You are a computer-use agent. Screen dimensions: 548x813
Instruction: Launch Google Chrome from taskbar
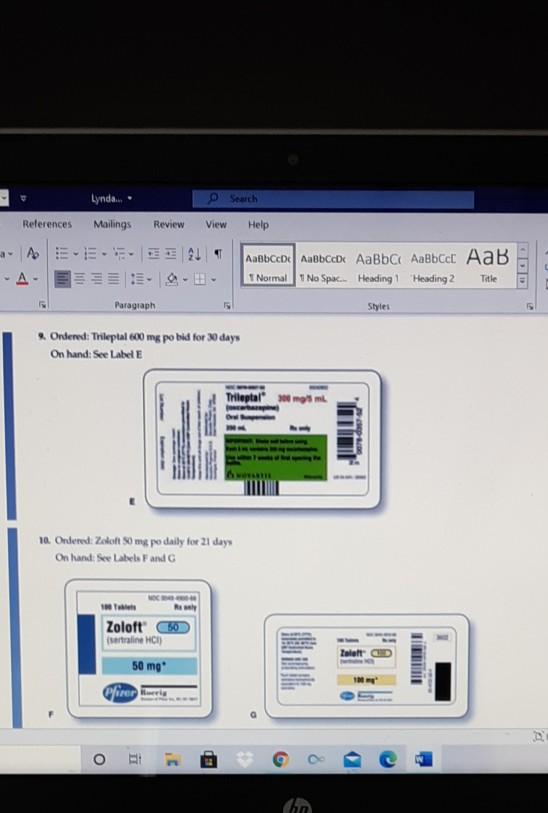click(x=280, y=760)
